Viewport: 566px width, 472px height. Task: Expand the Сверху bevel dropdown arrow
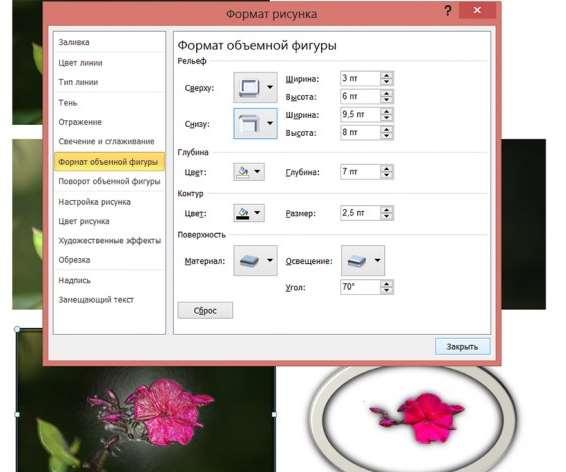point(270,87)
